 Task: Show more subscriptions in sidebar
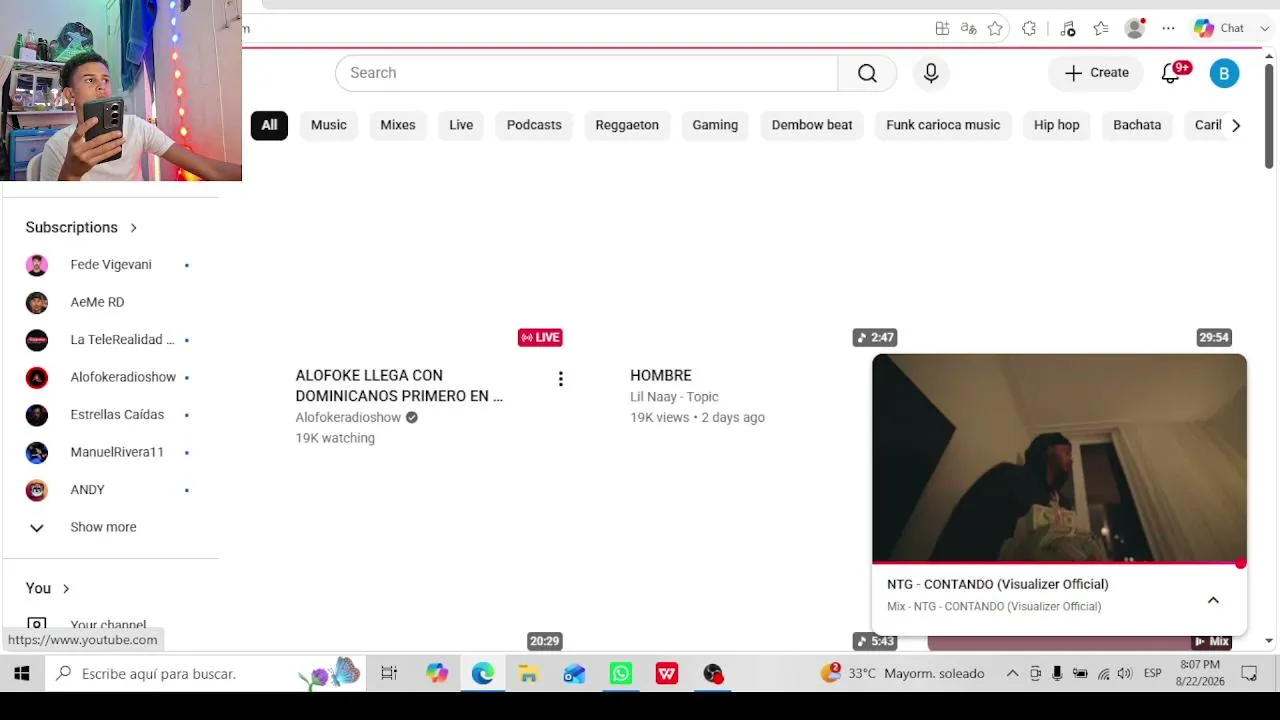click(x=103, y=527)
